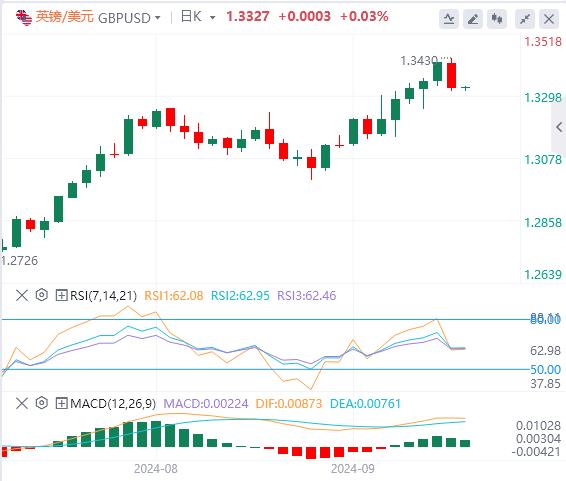The height and width of the screenshot is (481, 566).
Task: Click the MACD(12,26,9) label
Action: [113, 403]
